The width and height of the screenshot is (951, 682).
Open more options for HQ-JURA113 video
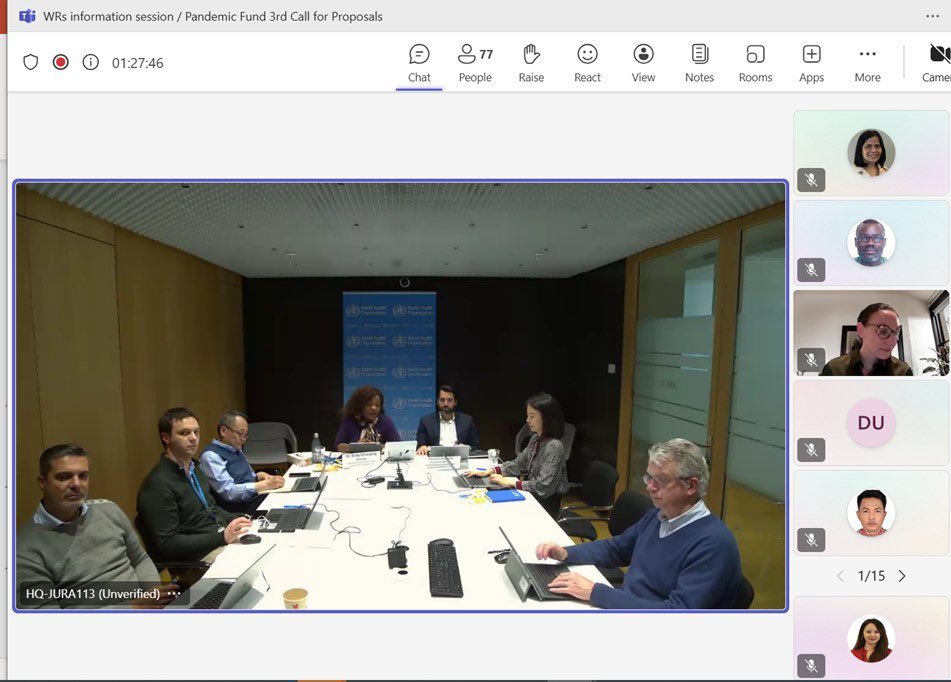coord(174,593)
